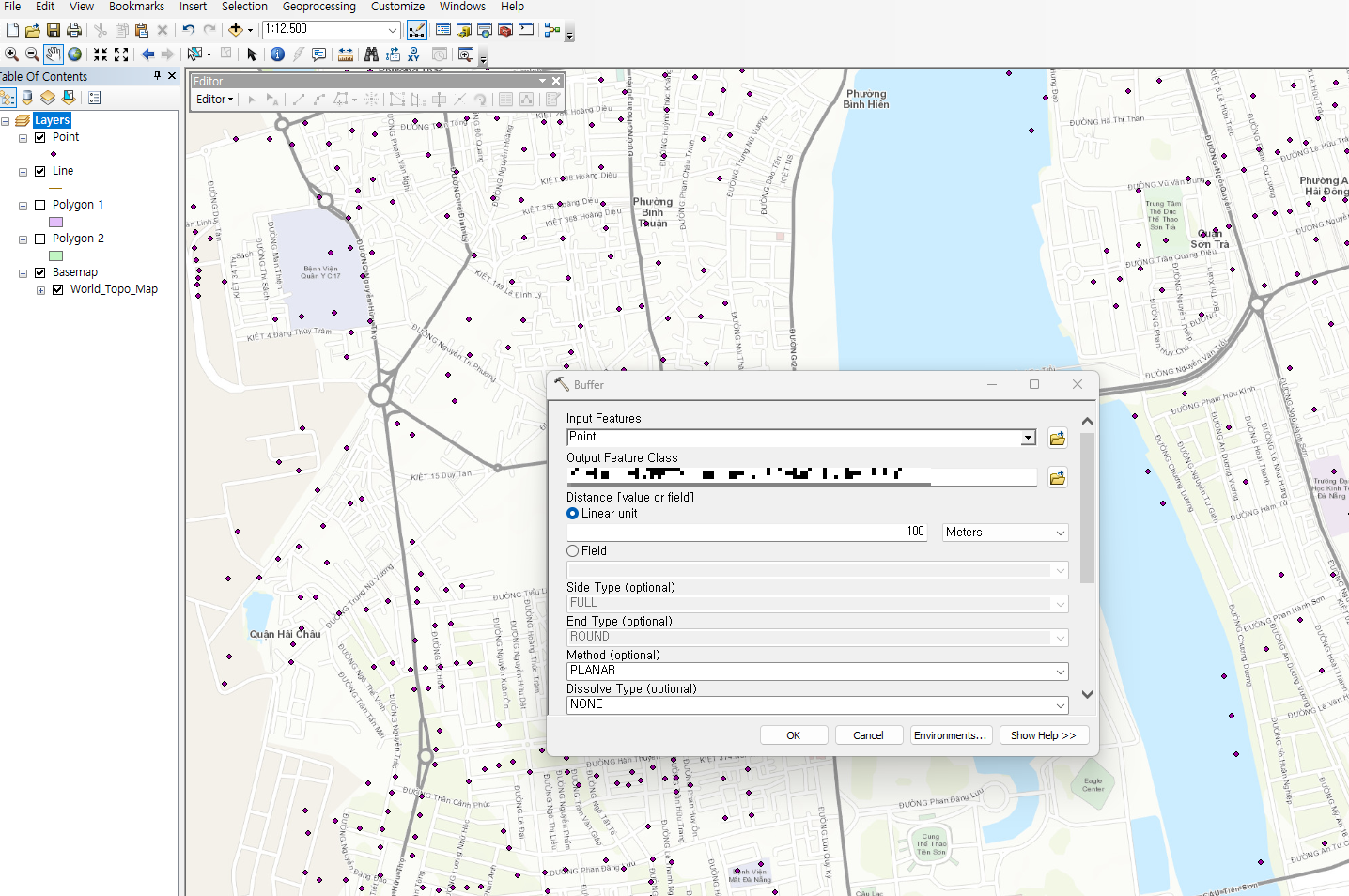Open the Find binoculars tool
Screen dimensions: 1349x896
tap(371, 54)
